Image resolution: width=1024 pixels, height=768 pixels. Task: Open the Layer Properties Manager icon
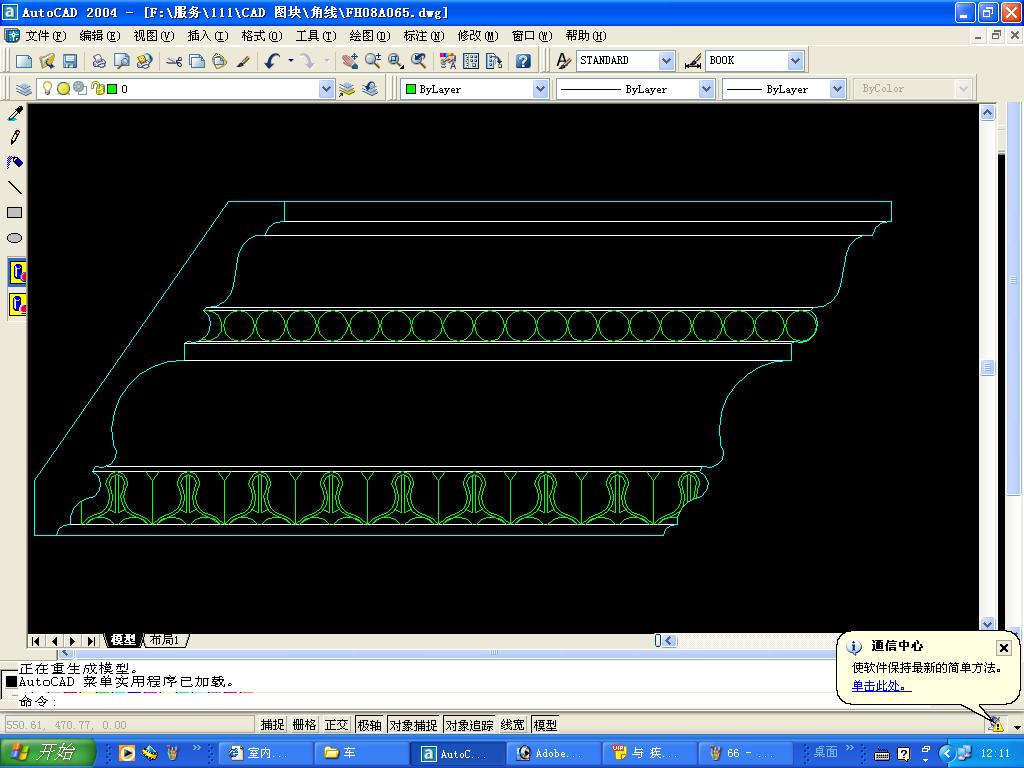[24, 89]
